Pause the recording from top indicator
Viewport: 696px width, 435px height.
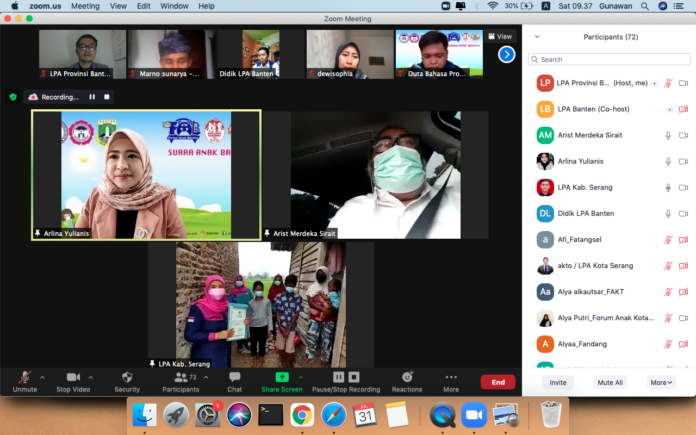coord(92,97)
